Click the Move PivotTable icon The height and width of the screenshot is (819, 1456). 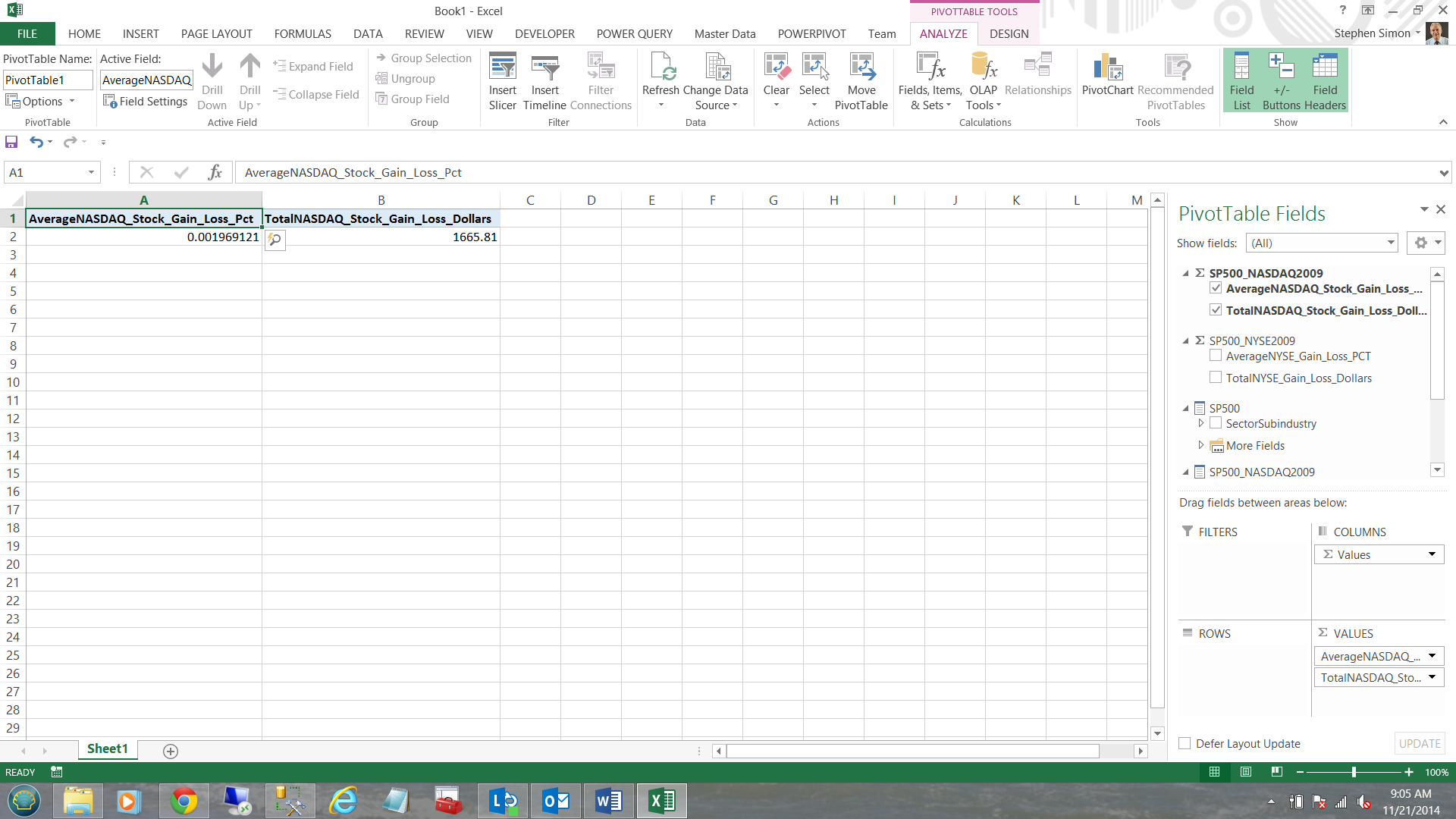[861, 81]
